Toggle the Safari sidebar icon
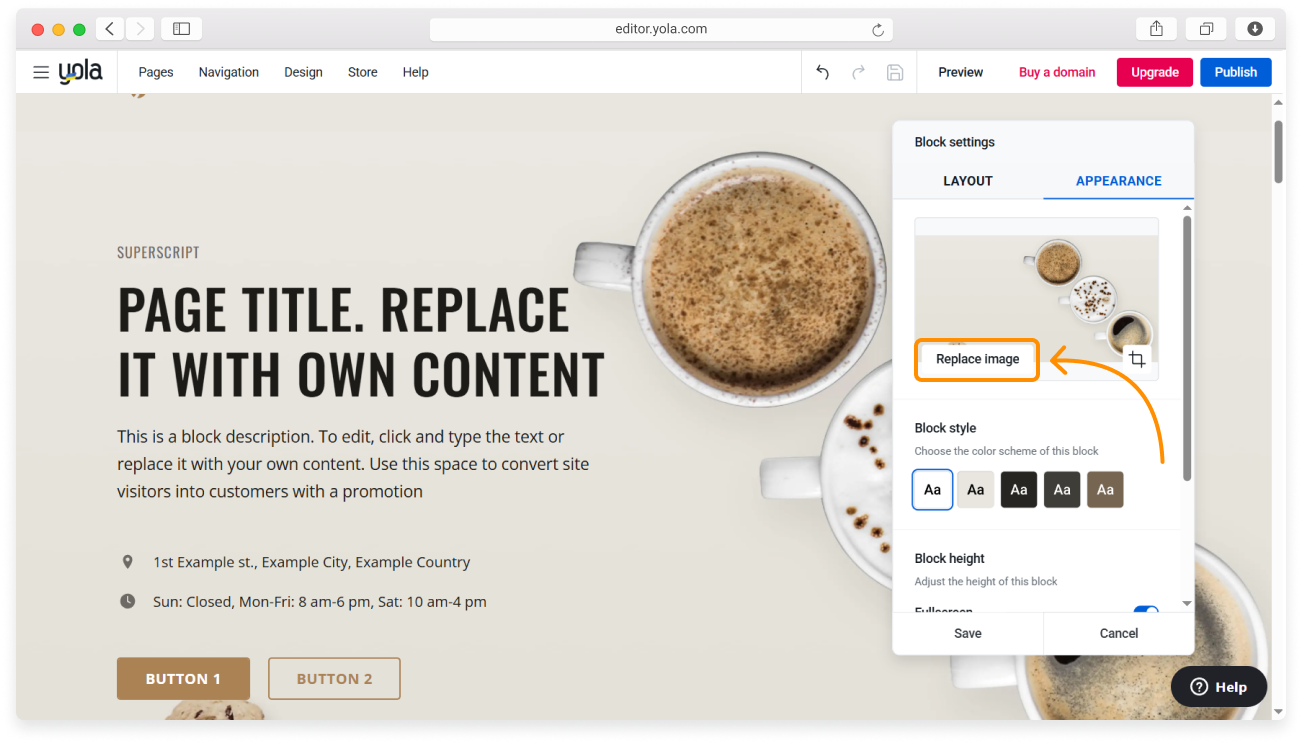1302x744 pixels. [181, 29]
